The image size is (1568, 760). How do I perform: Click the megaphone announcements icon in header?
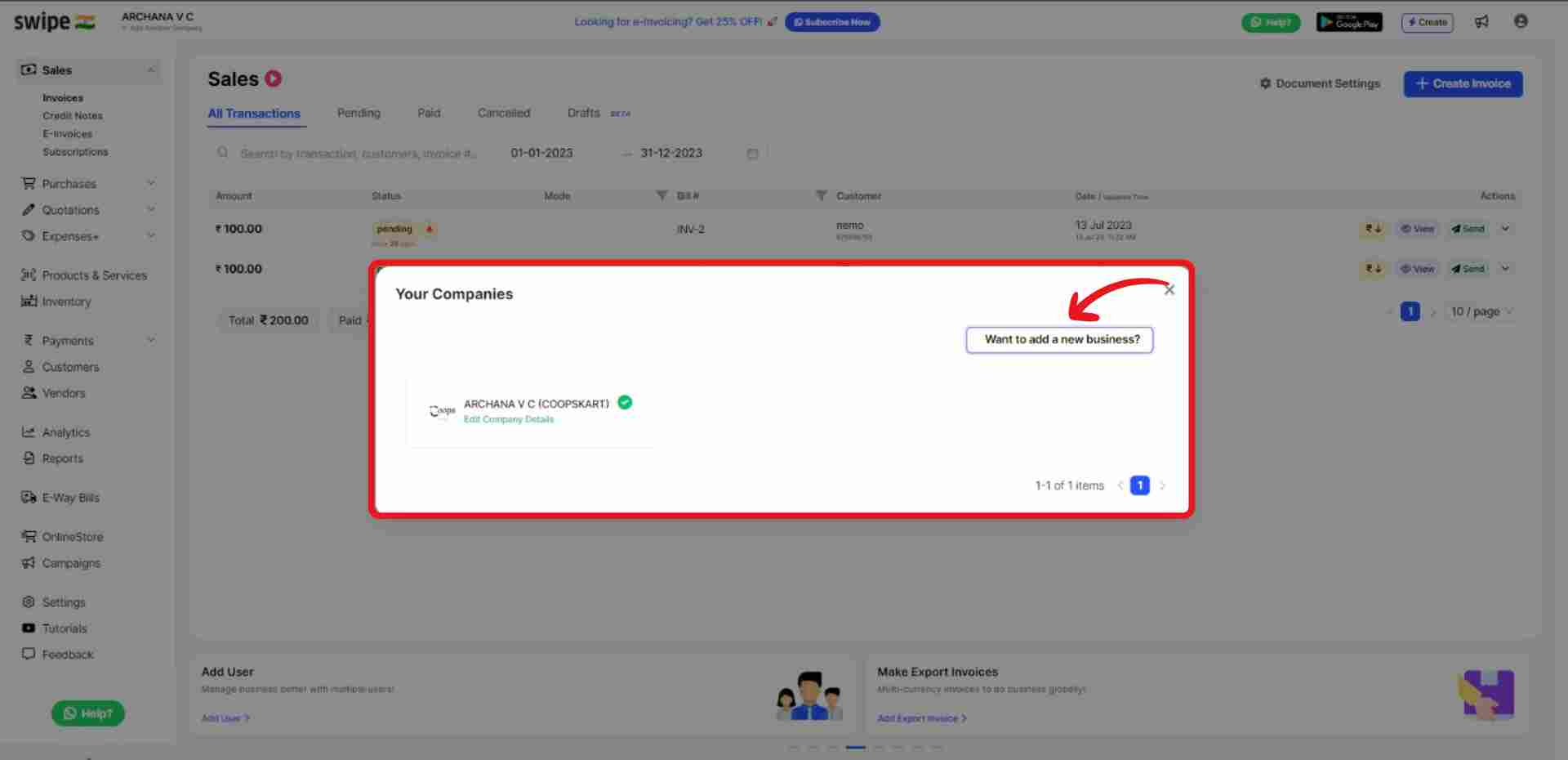1481,22
